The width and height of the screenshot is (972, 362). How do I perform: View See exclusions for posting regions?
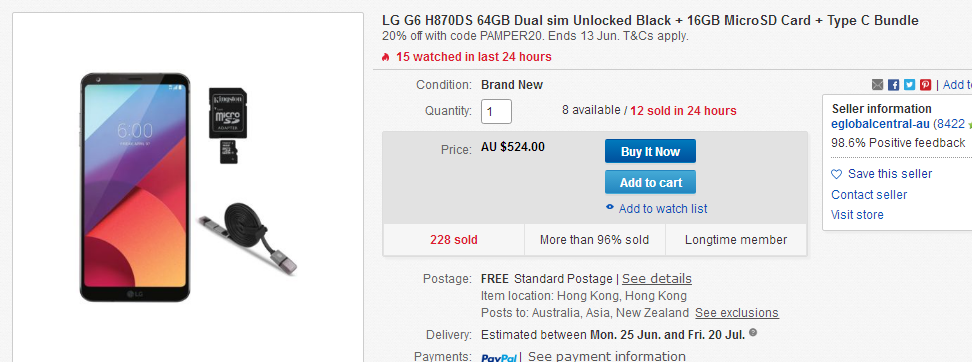click(x=736, y=312)
